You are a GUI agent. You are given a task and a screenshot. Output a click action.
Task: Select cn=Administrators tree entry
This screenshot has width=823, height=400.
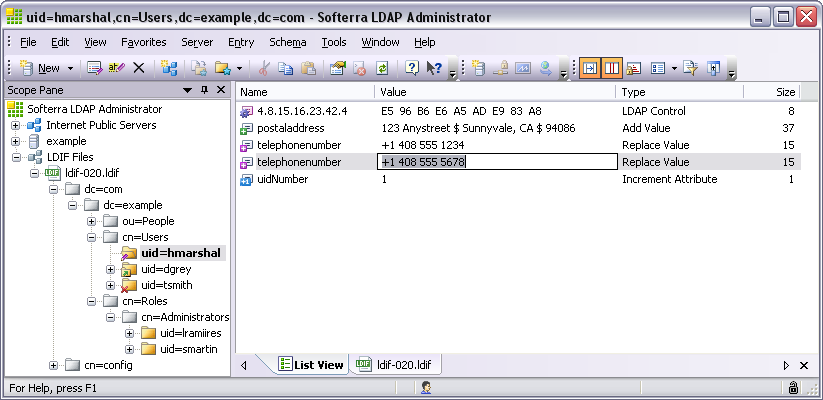click(185, 317)
